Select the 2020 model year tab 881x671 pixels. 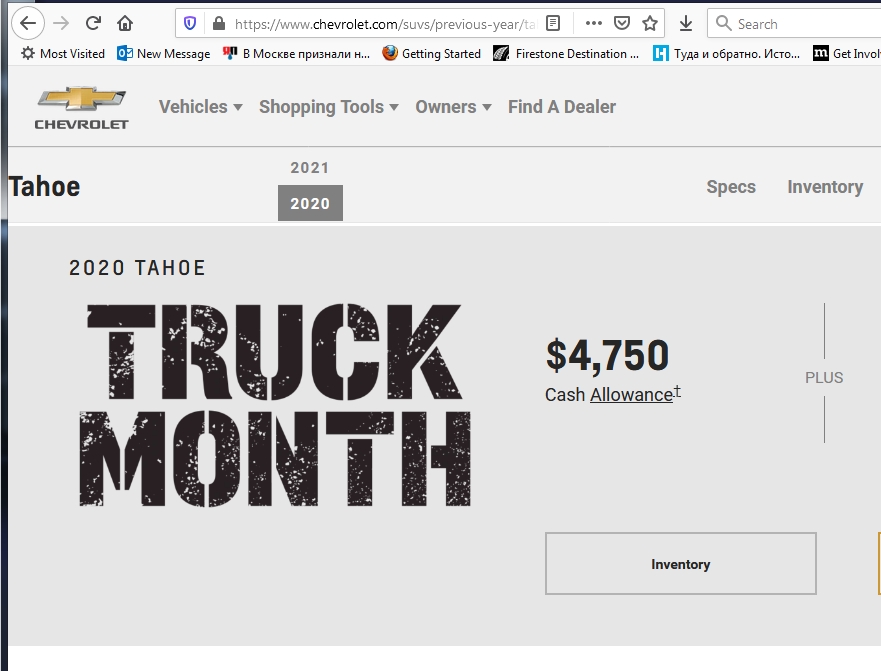(310, 203)
